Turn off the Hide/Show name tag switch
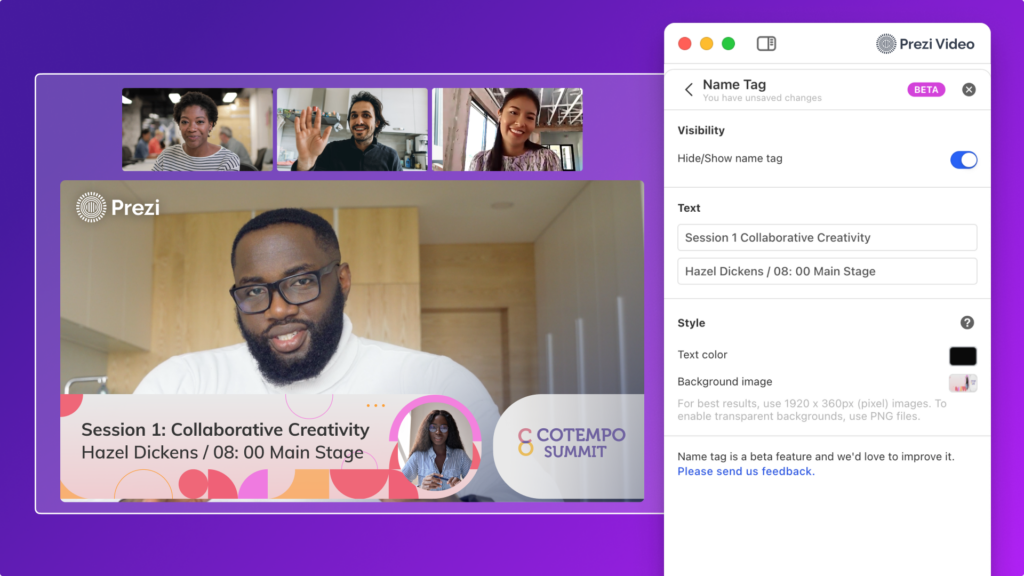Image resolution: width=1024 pixels, height=576 pixels. (963, 160)
